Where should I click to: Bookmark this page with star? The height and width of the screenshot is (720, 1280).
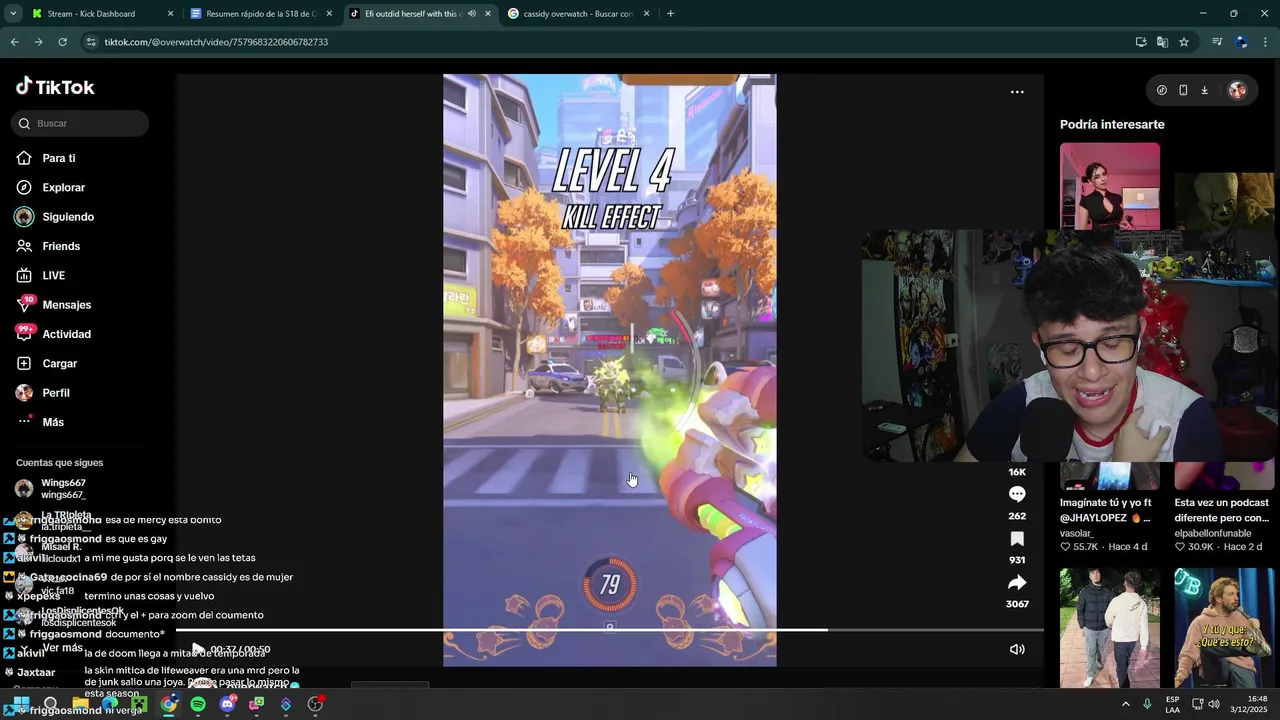click(1184, 42)
